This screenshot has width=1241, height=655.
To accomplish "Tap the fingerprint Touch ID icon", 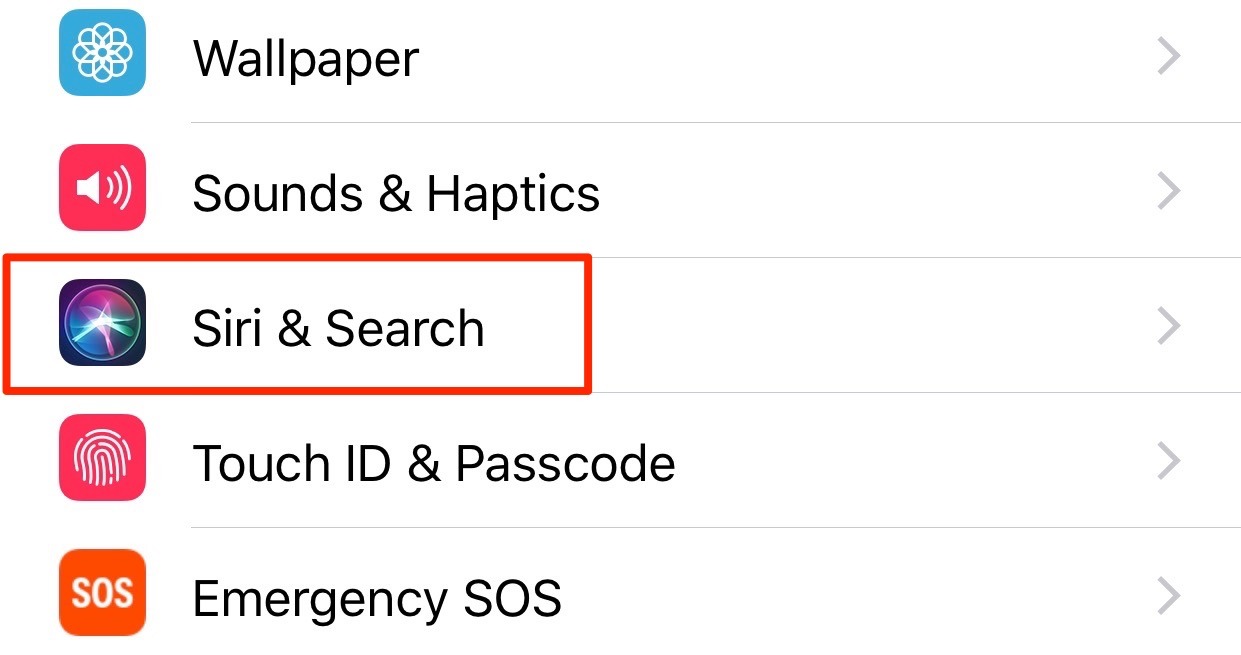I will click(102, 458).
